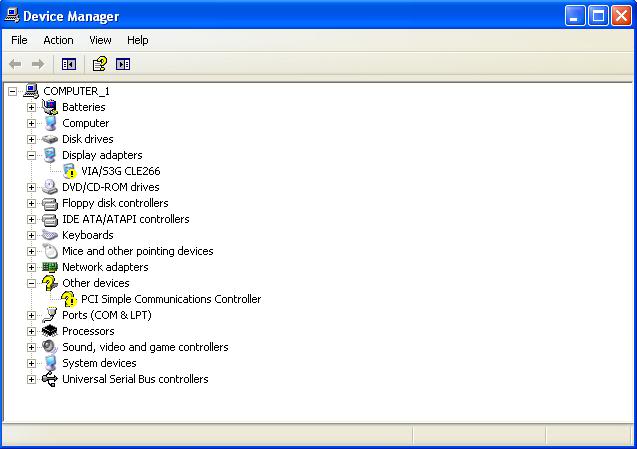
Task: Expand the IDE ATA/ATAPI controllers node
Action: click(x=31, y=219)
